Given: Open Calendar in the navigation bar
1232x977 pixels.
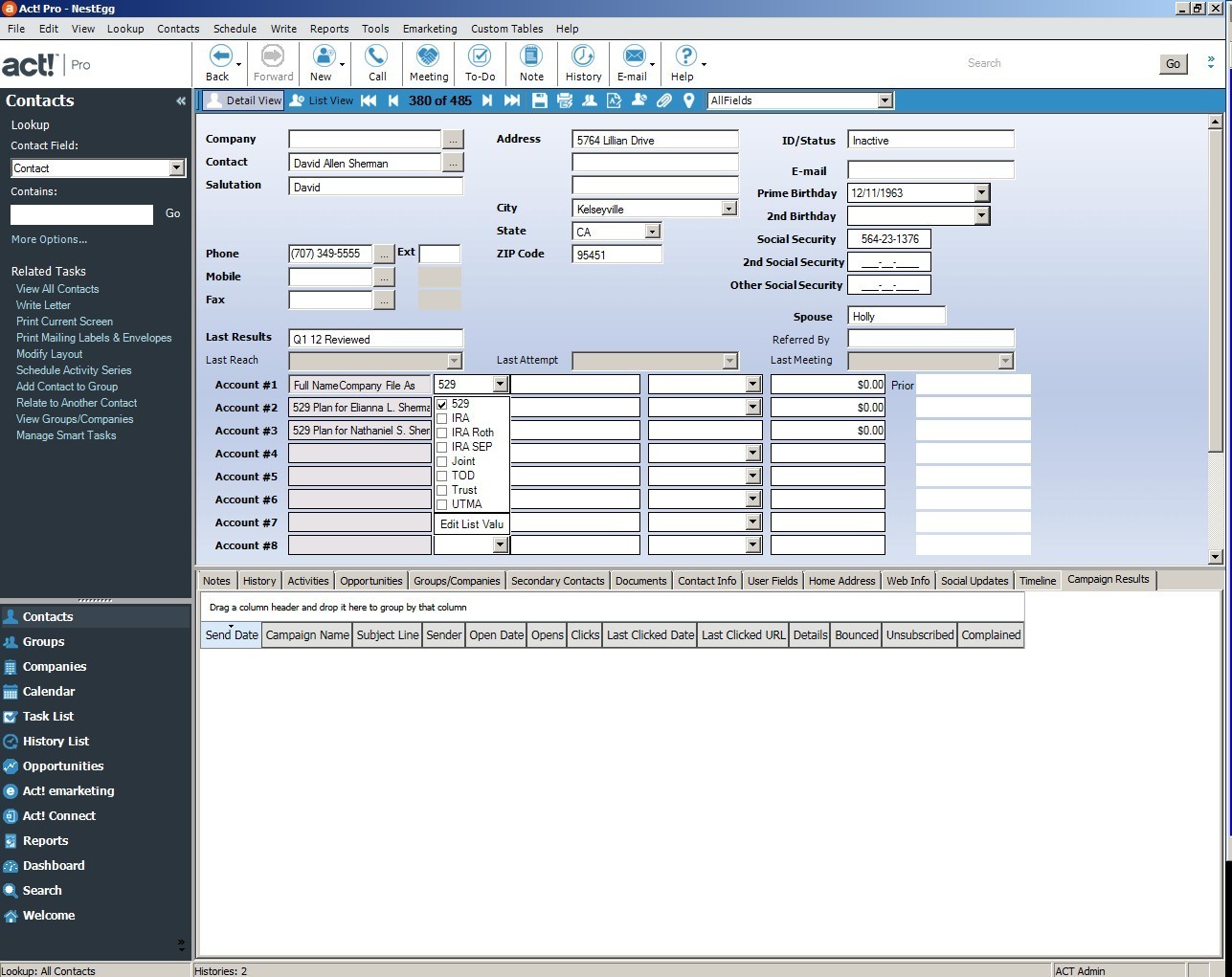Looking at the screenshot, I should coord(49,692).
